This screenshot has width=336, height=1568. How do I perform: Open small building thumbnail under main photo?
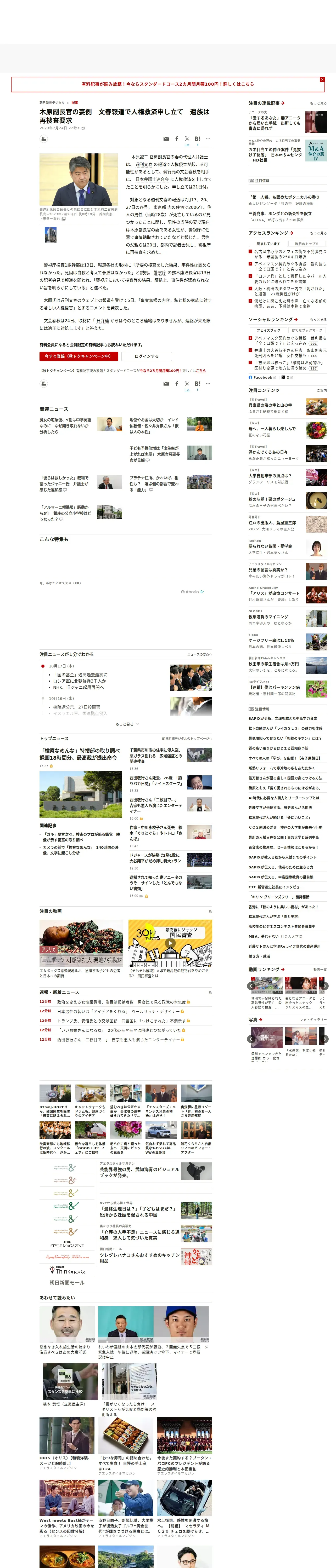[x=51, y=235]
